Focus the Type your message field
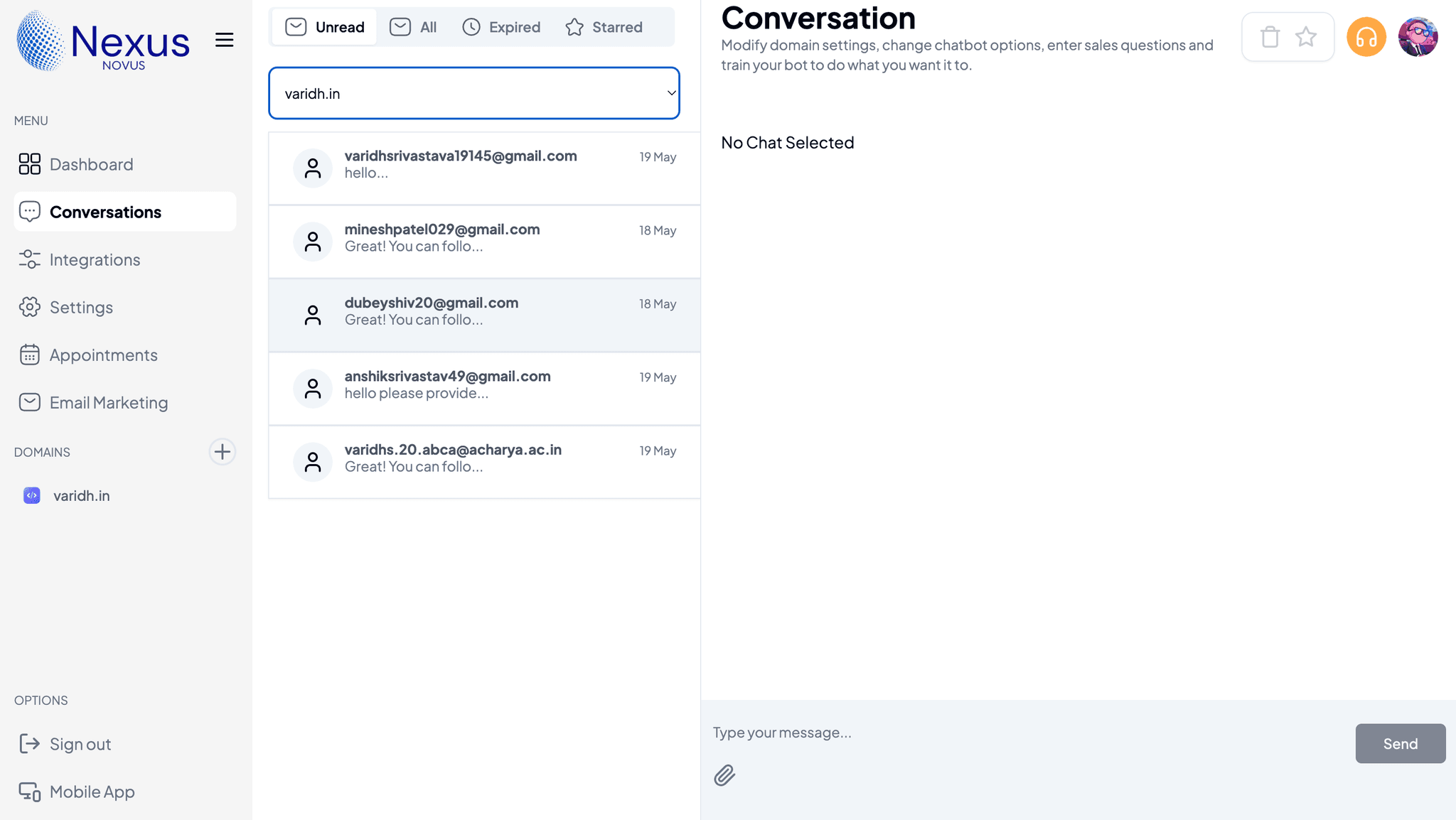Screen dimensions: 1456x820 click(1024, 733)
